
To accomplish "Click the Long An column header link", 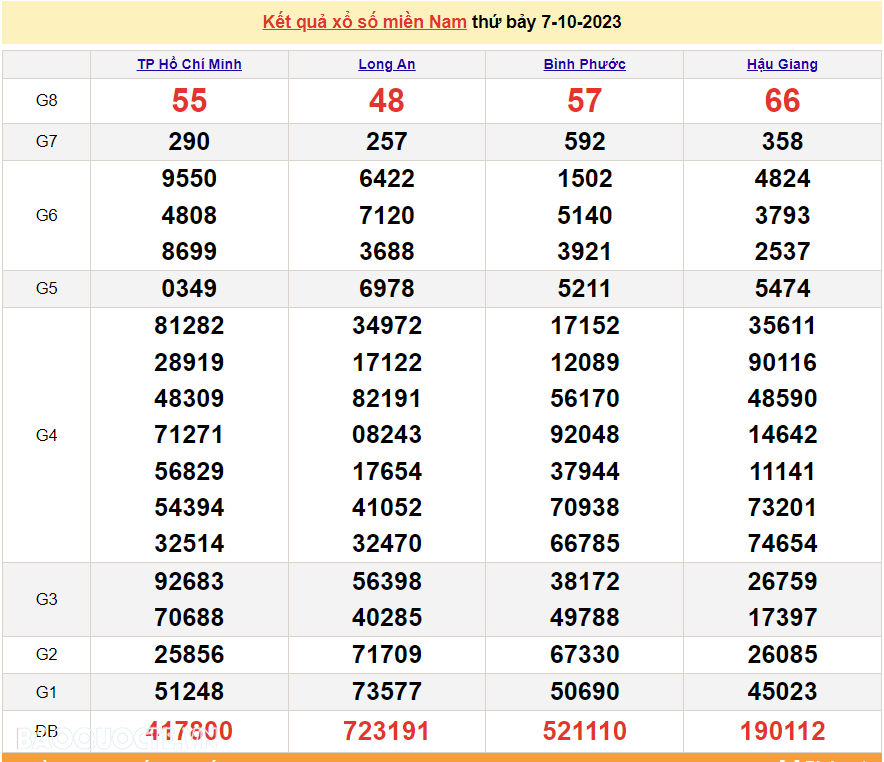I will pyautogui.click(x=387, y=64).
